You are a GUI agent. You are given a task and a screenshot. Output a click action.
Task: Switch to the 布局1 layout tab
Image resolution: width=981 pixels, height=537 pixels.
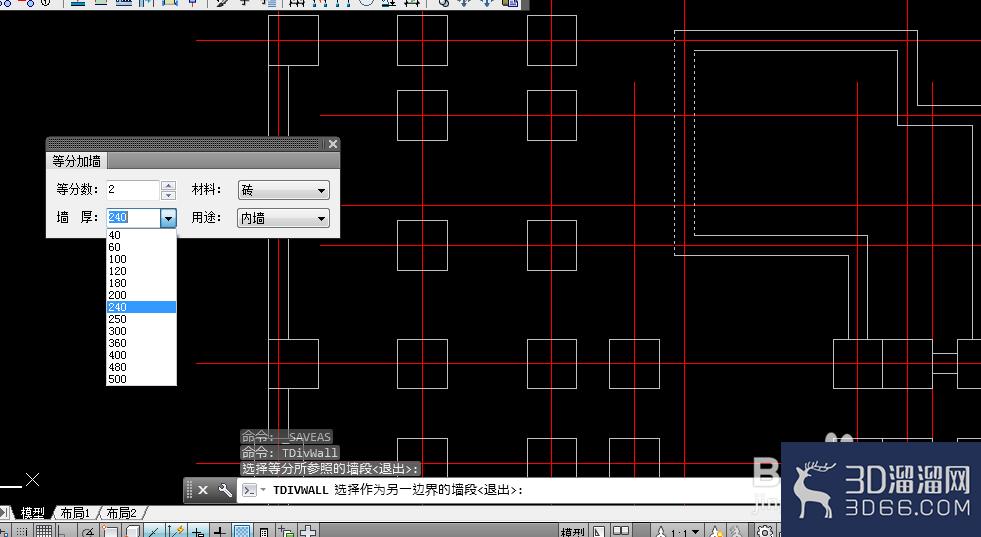pyautogui.click(x=75, y=513)
